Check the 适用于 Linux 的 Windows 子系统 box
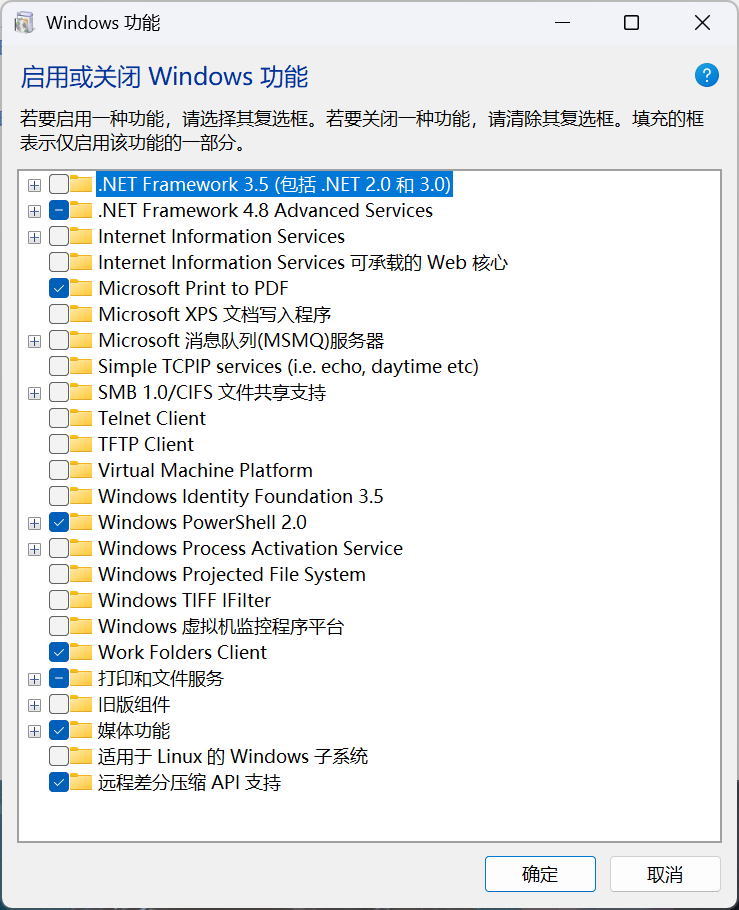This screenshot has width=739, height=910. tap(59, 757)
